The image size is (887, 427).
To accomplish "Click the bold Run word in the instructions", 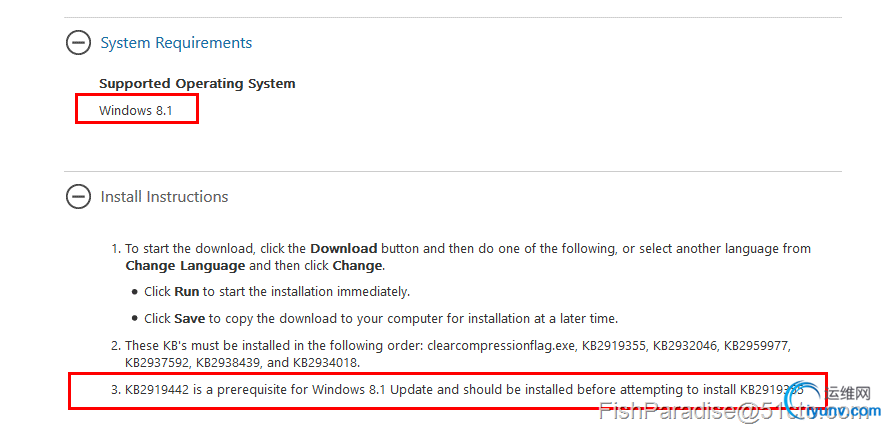I will coord(186,291).
